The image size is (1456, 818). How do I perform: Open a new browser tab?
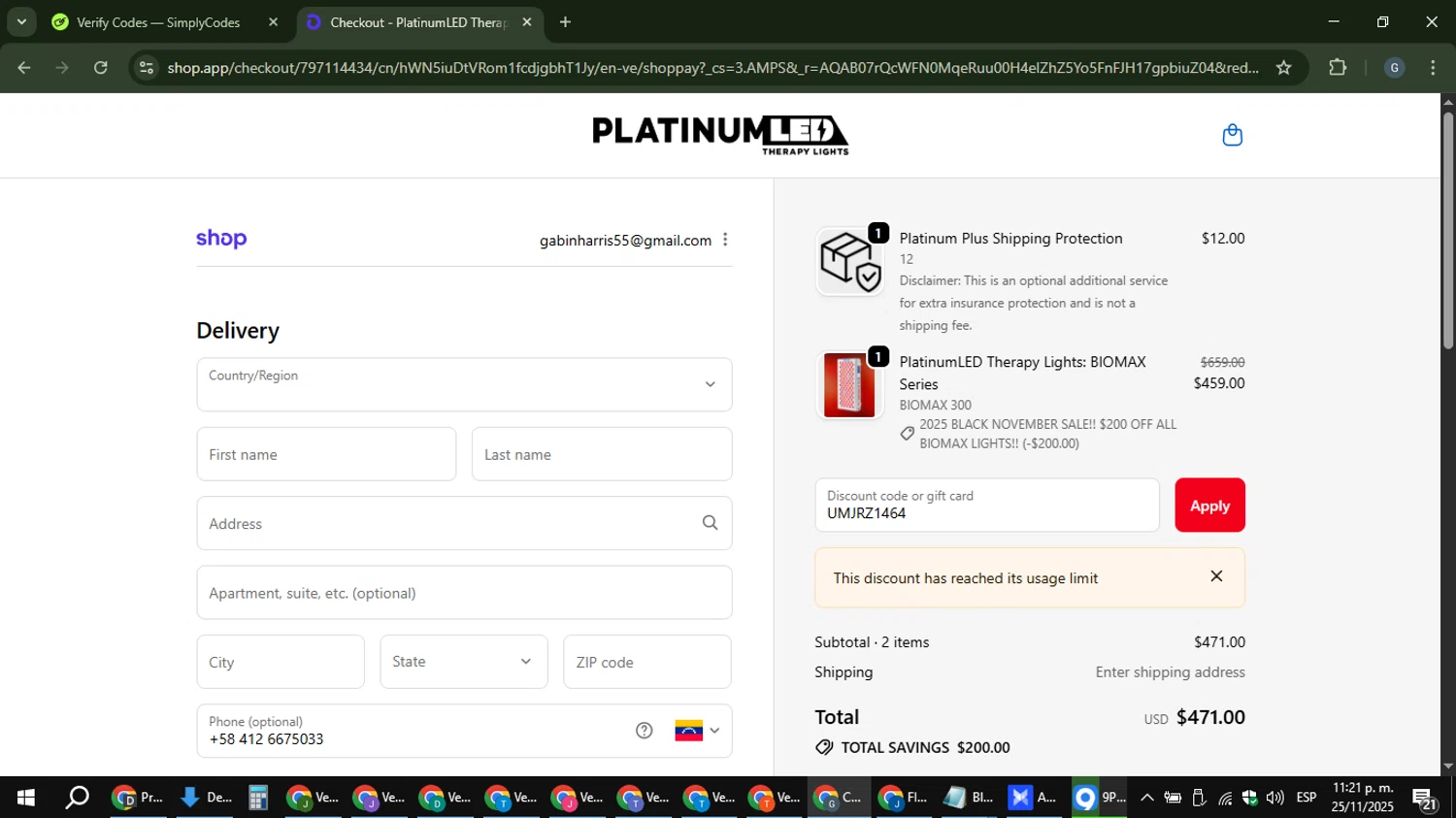565,21
